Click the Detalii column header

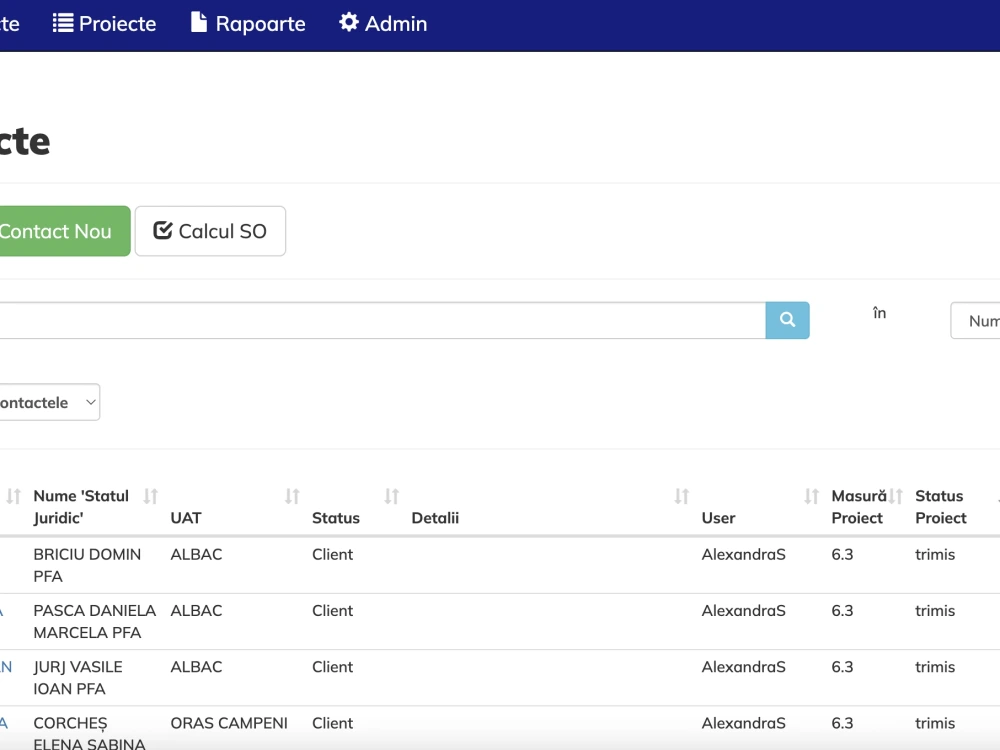[x=435, y=518]
